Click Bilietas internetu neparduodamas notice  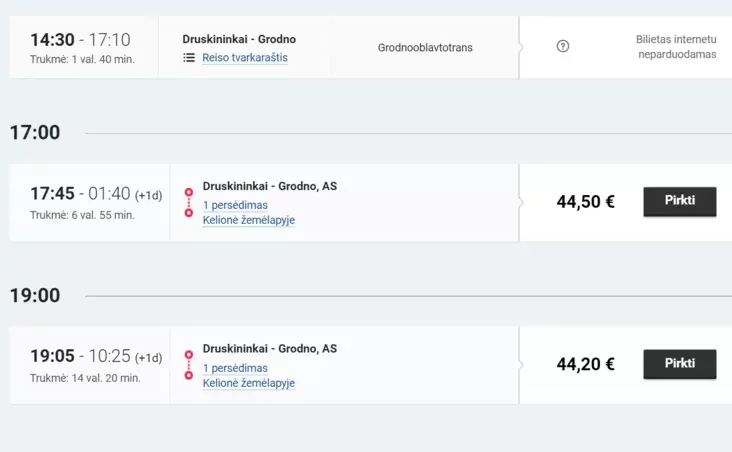[x=676, y=47]
